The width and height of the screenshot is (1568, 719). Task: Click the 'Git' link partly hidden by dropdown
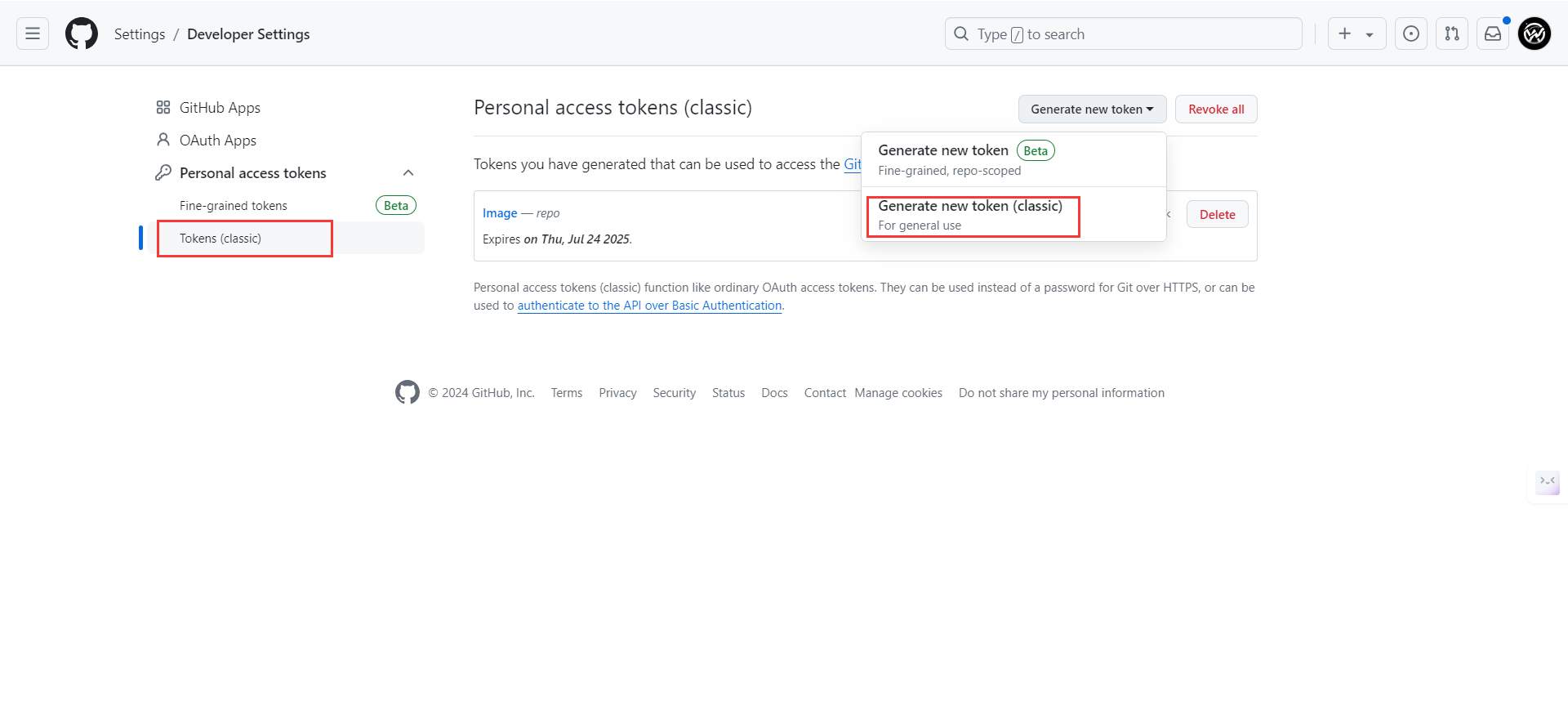pos(852,164)
